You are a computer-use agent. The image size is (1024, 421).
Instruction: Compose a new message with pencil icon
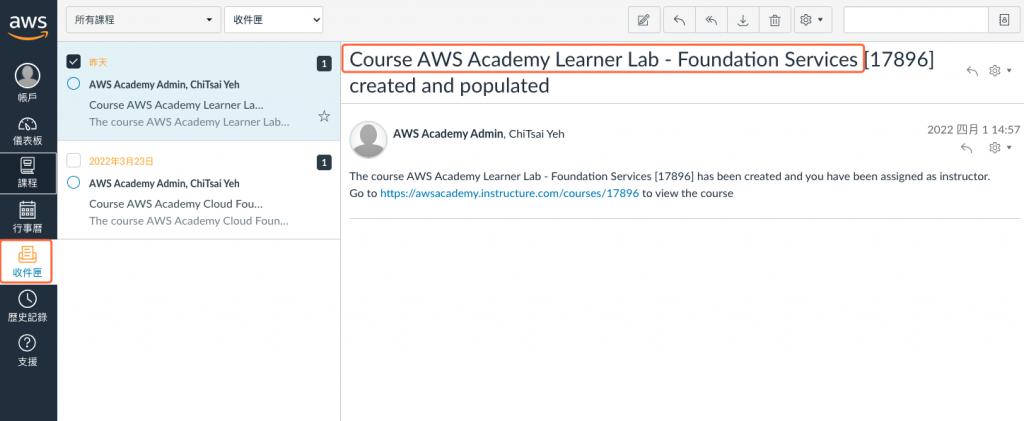pos(644,20)
